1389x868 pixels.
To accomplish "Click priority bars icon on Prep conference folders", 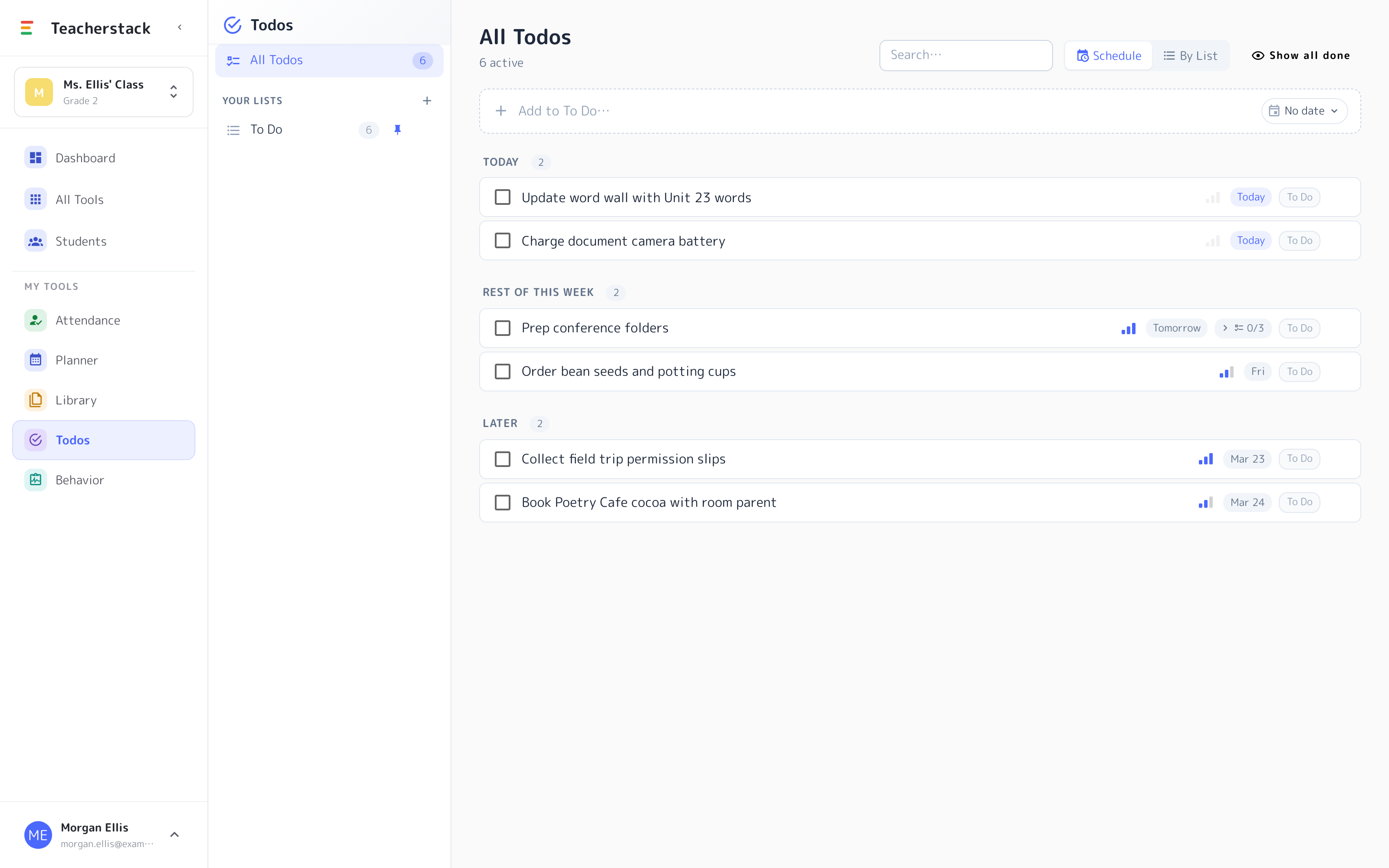I will pos(1128,329).
